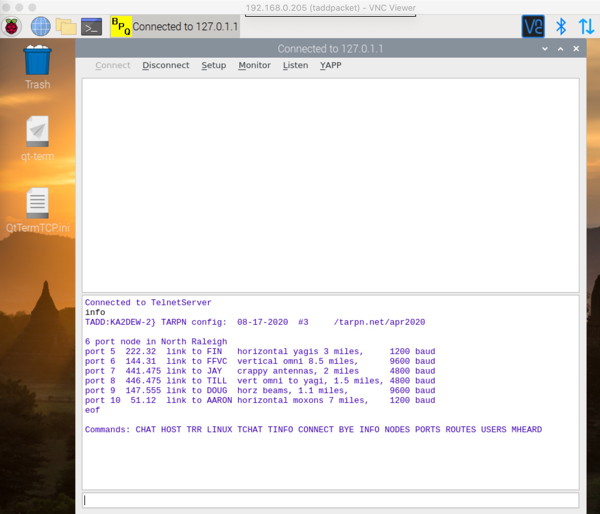Open the Raspberry Pi applications menu

(11, 26)
